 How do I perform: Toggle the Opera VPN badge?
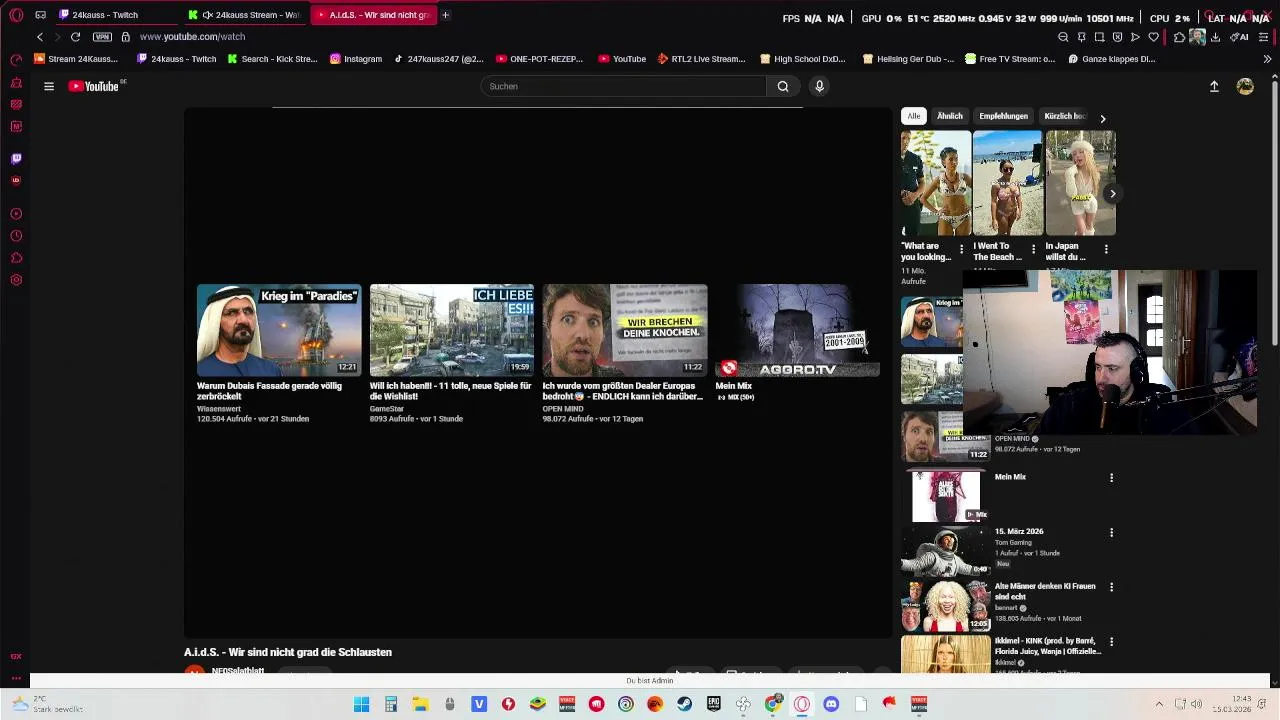pos(102,37)
